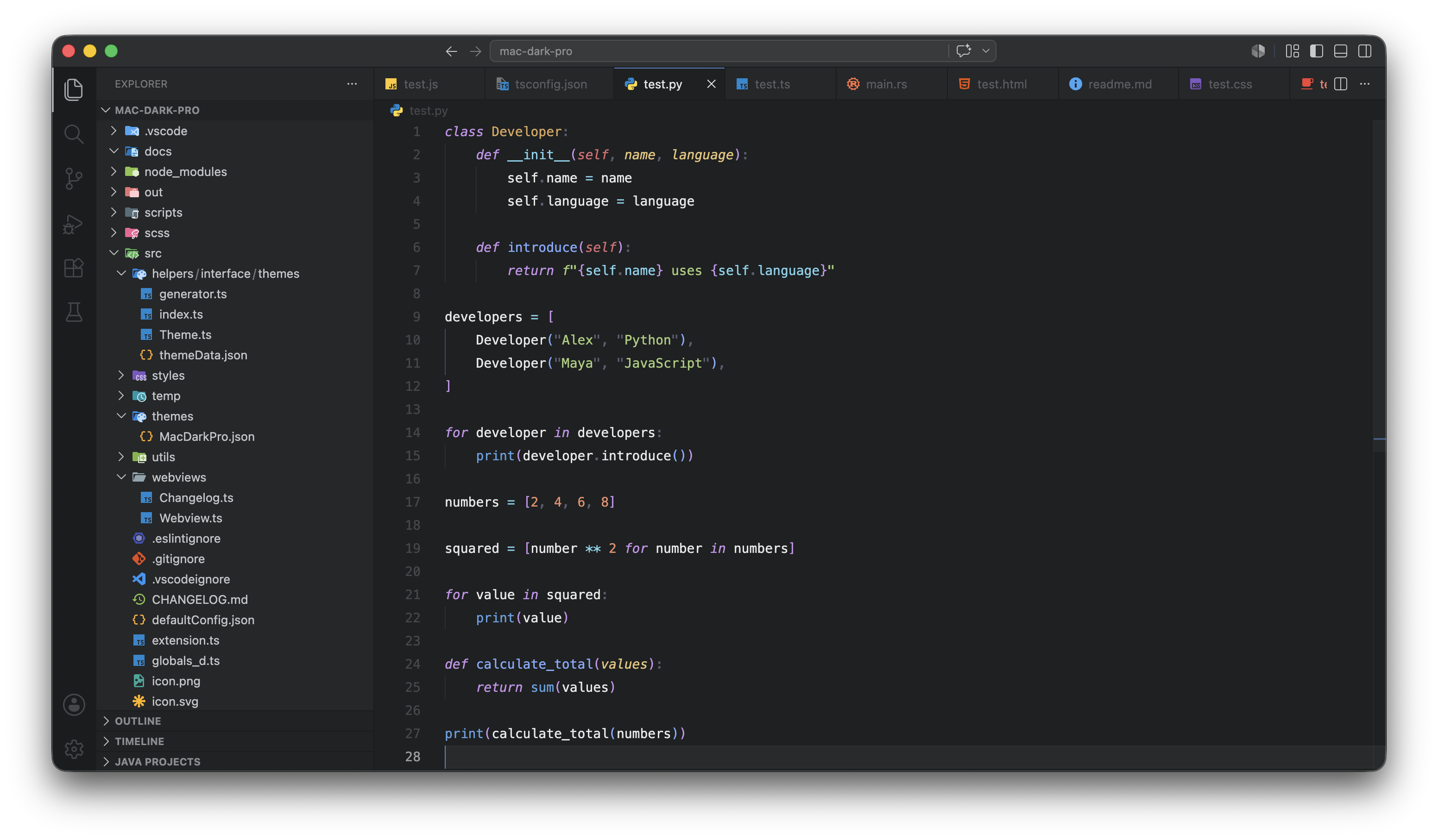Screen dimensions: 1438x840
Task: Open Customize Layout icon
Action: click(1293, 51)
